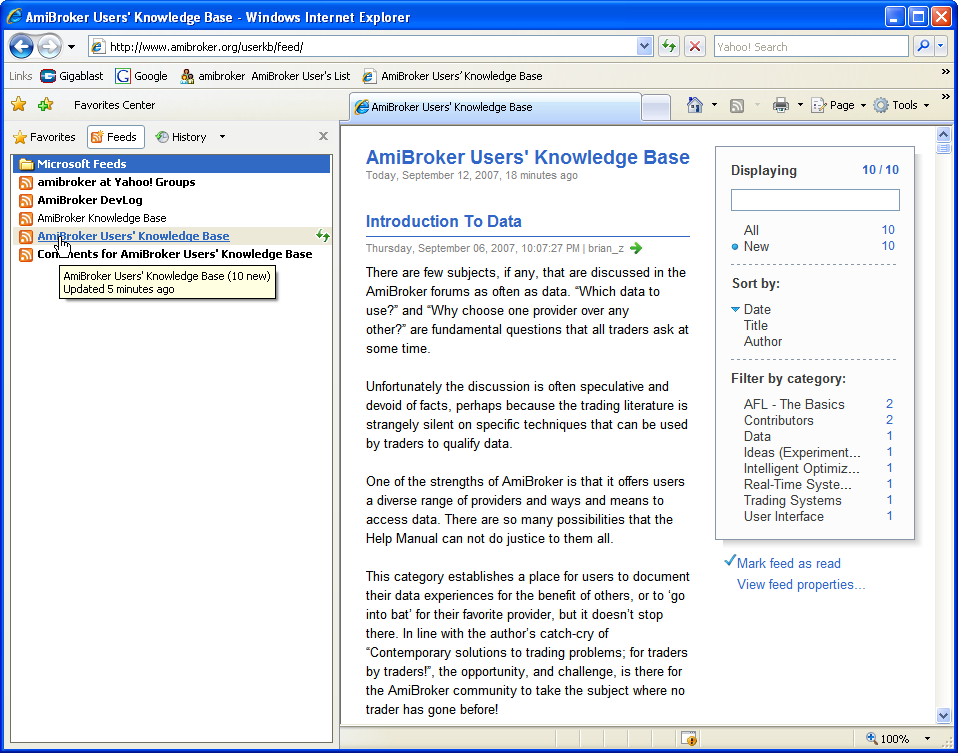Refresh the AmiBroker Users' Knowledge Base feed

(x=322, y=236)
